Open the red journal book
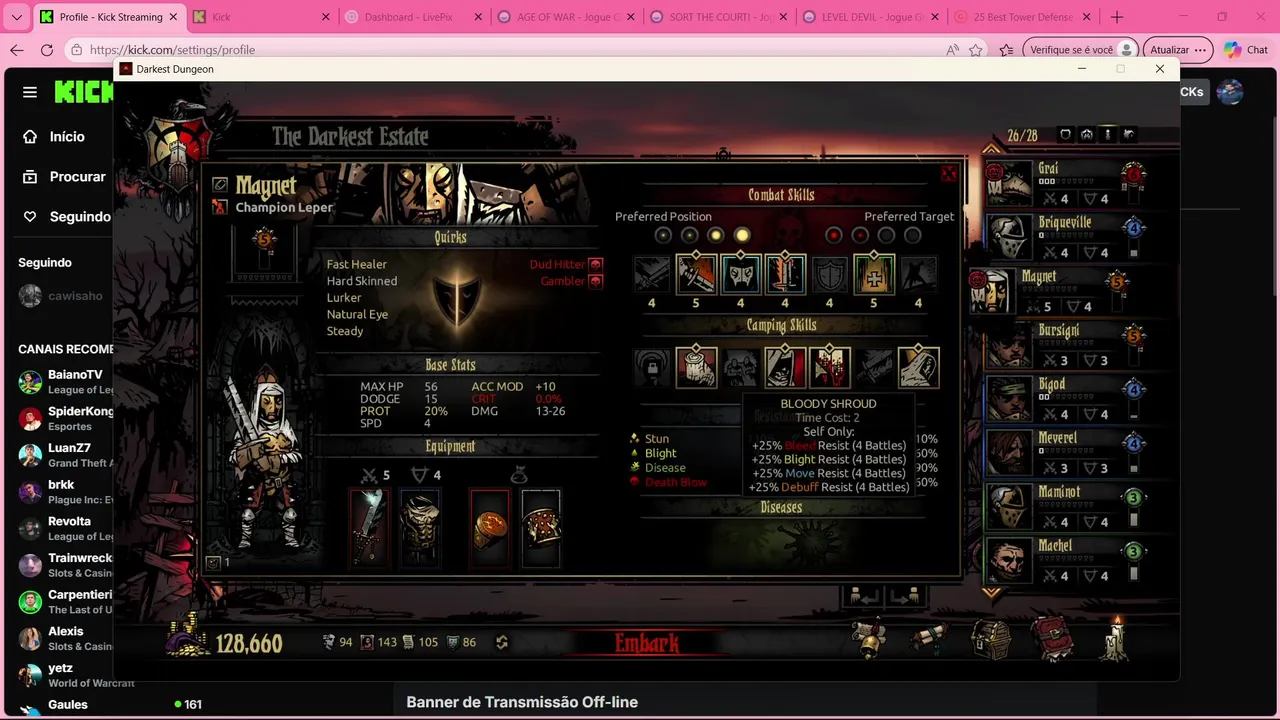Viewport: 1280px width, 720px height. [1052, 639]
